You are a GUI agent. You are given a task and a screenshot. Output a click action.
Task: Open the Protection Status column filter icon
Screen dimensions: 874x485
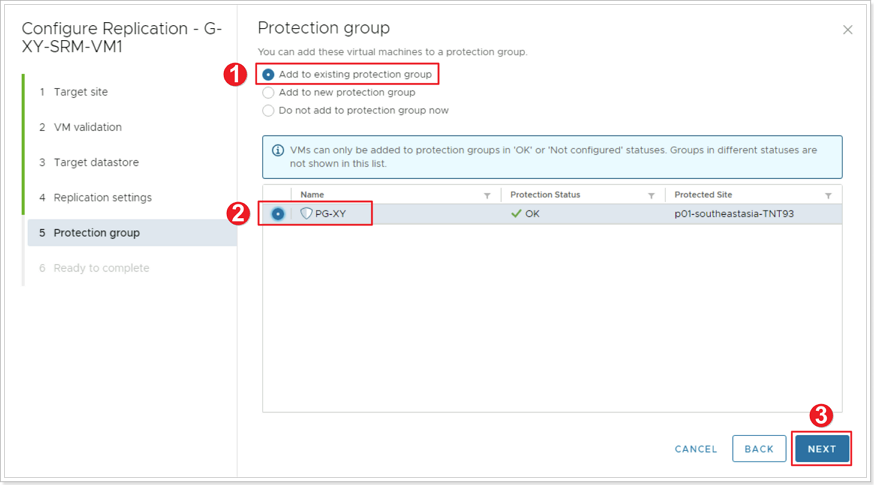651,195
